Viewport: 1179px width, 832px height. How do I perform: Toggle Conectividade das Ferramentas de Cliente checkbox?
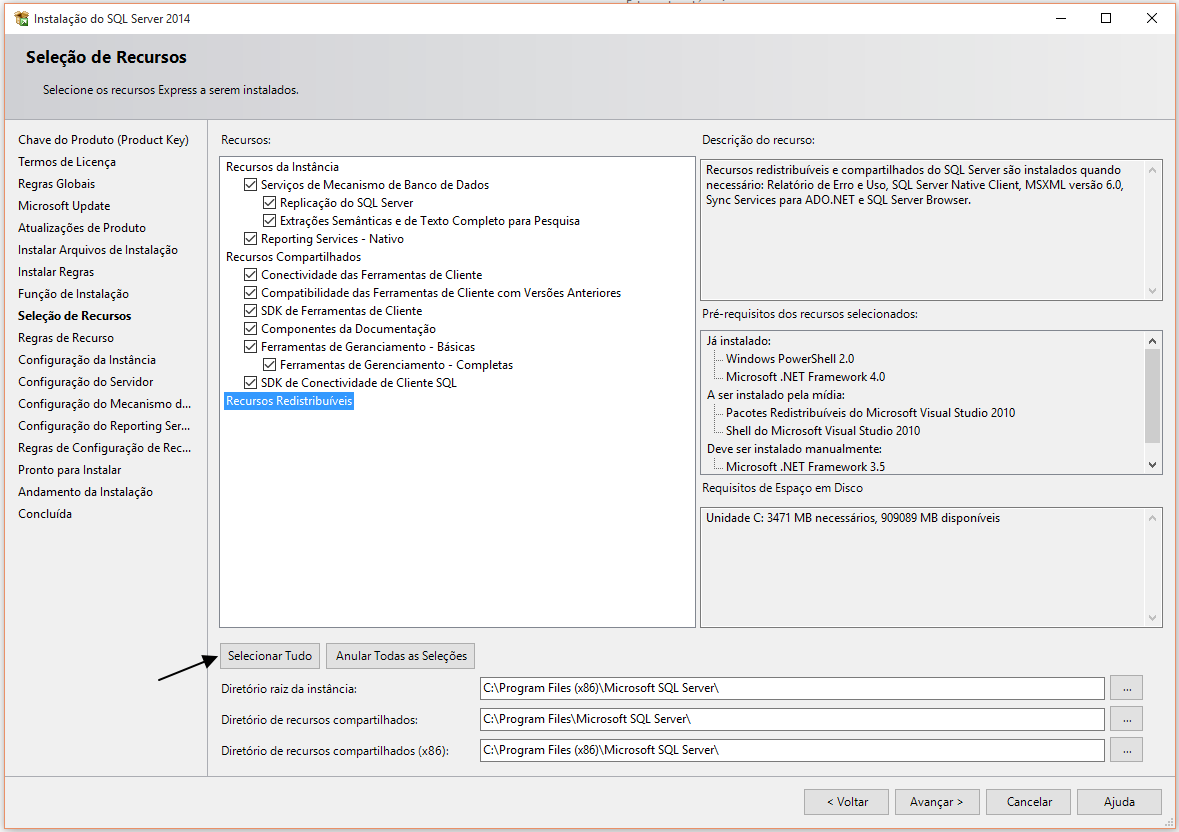(250, 275)
